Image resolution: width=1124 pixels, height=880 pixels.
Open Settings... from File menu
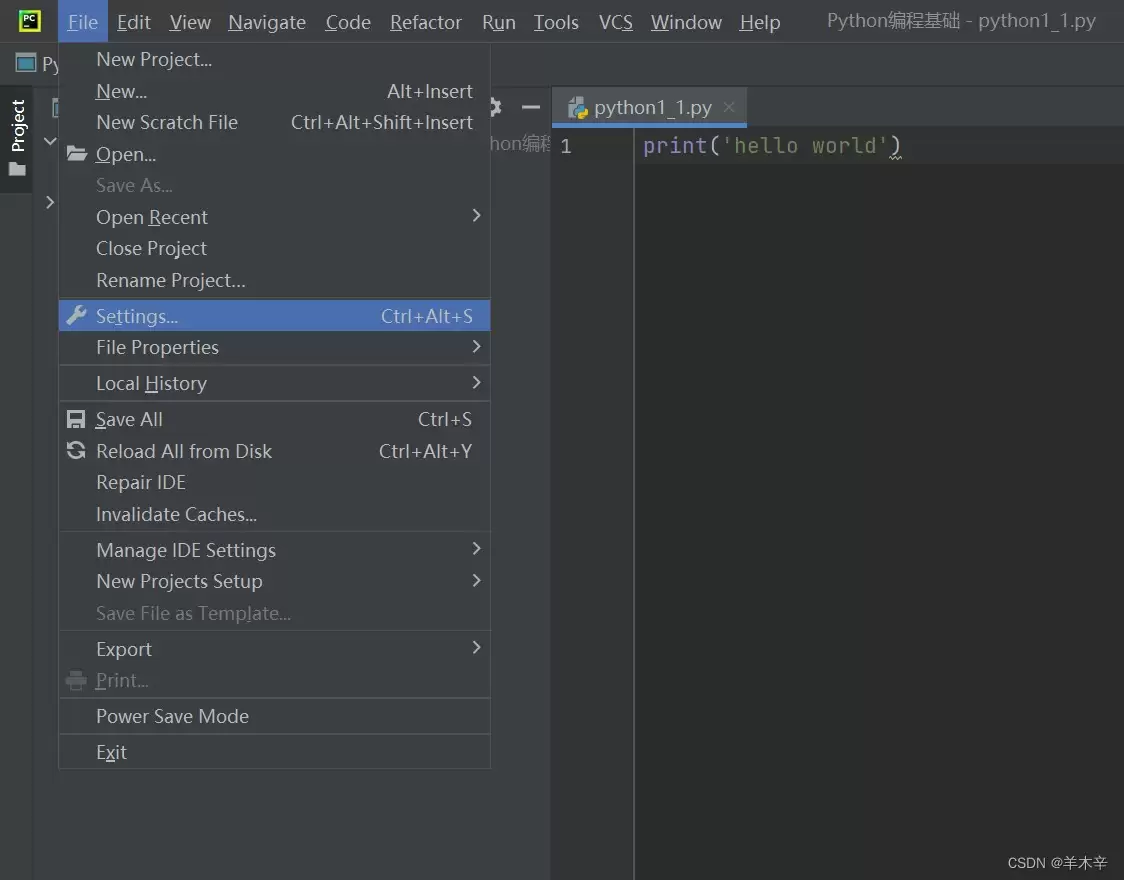(x=275, y=315)
